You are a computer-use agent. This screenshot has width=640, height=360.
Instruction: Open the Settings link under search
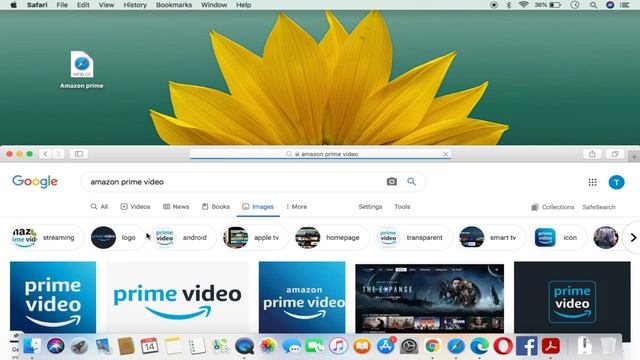coord(370,207)
